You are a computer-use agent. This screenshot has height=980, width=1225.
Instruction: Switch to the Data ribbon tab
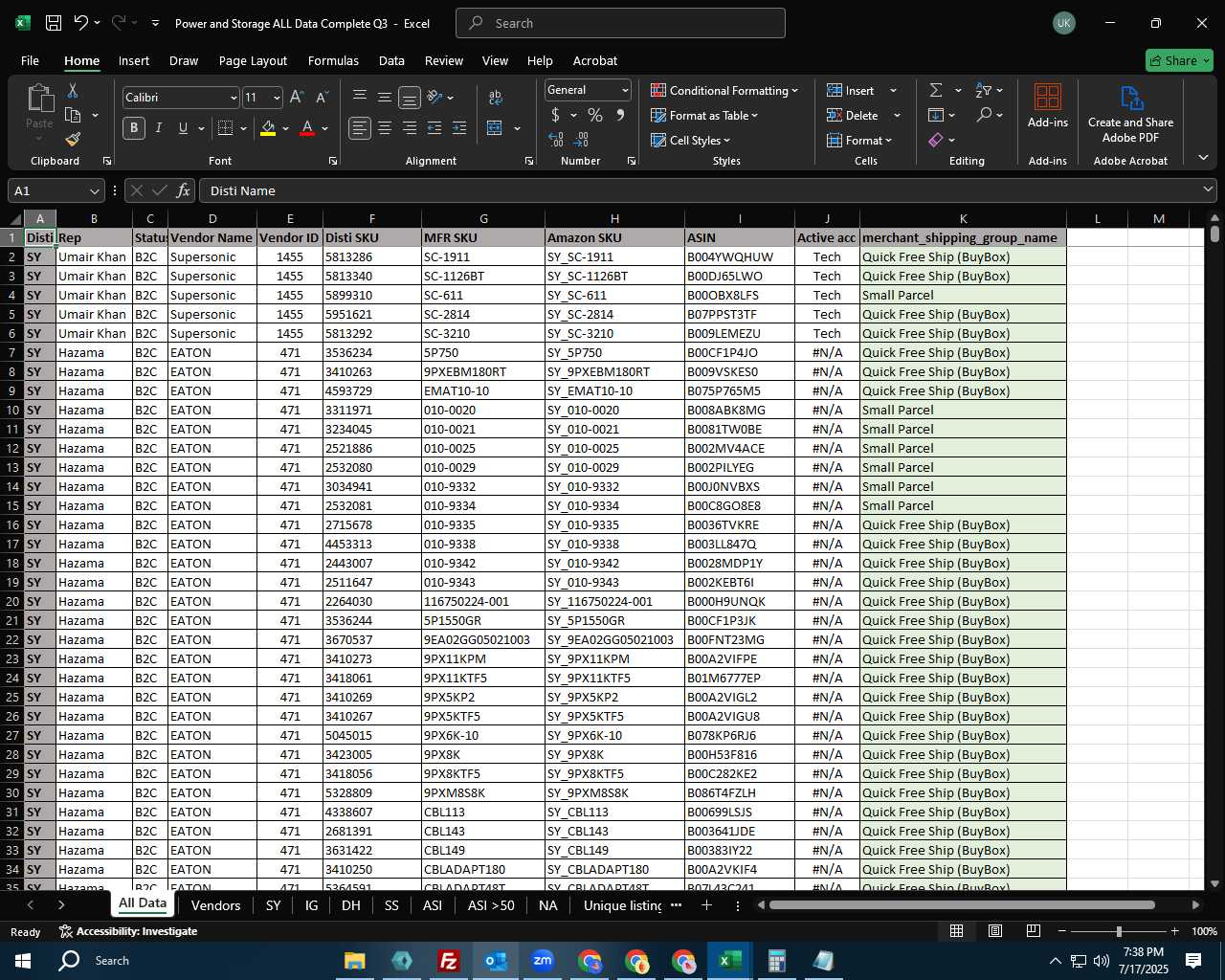pos(391,60)
